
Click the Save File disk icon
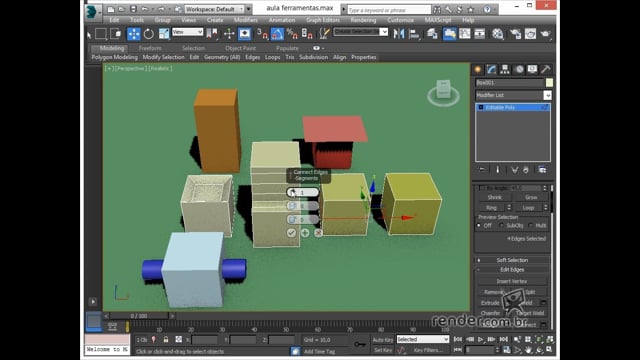(133, 9)
